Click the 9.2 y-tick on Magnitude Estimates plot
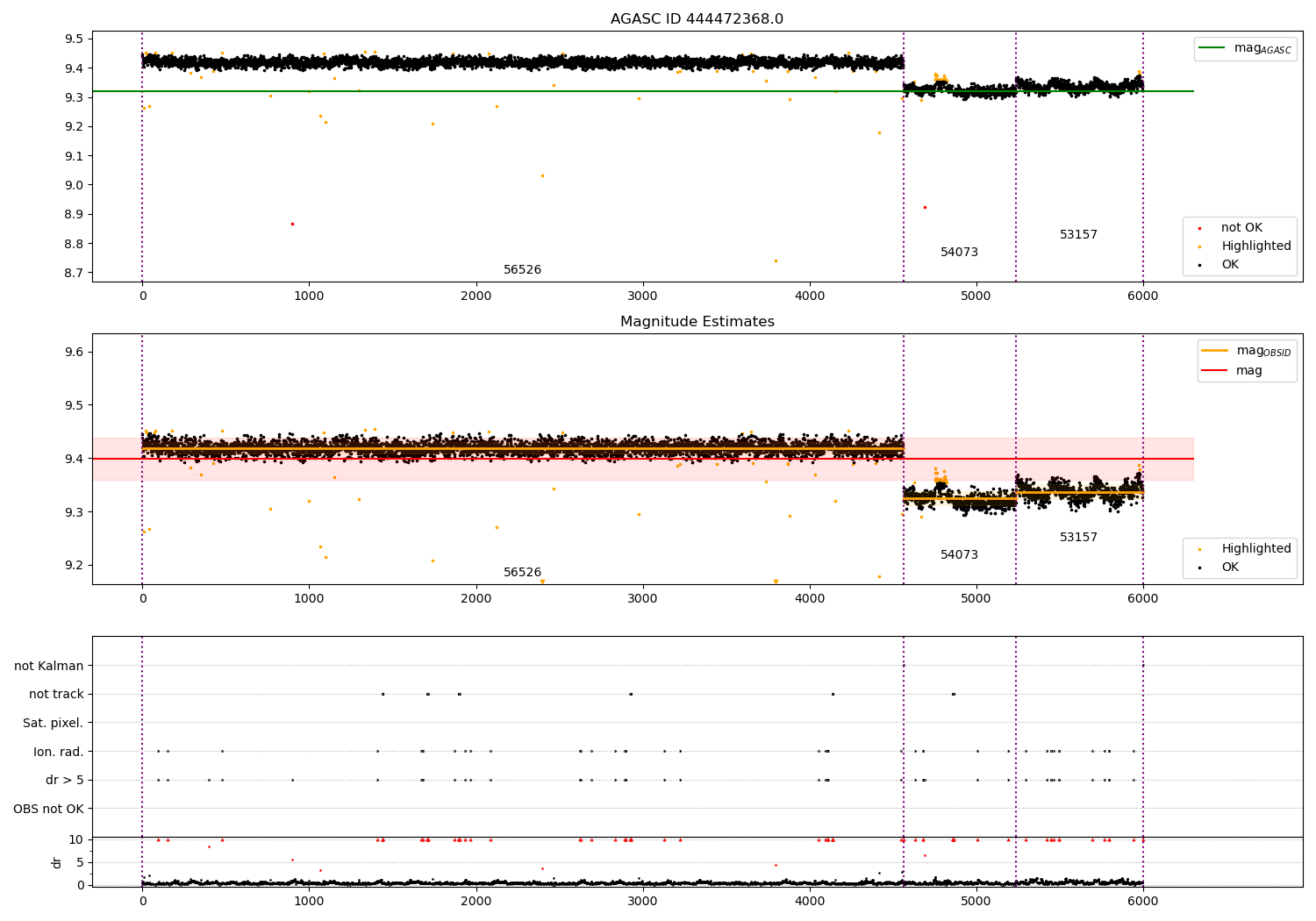Viewport: 1316px width, 921px height. [x=74, y=565]
